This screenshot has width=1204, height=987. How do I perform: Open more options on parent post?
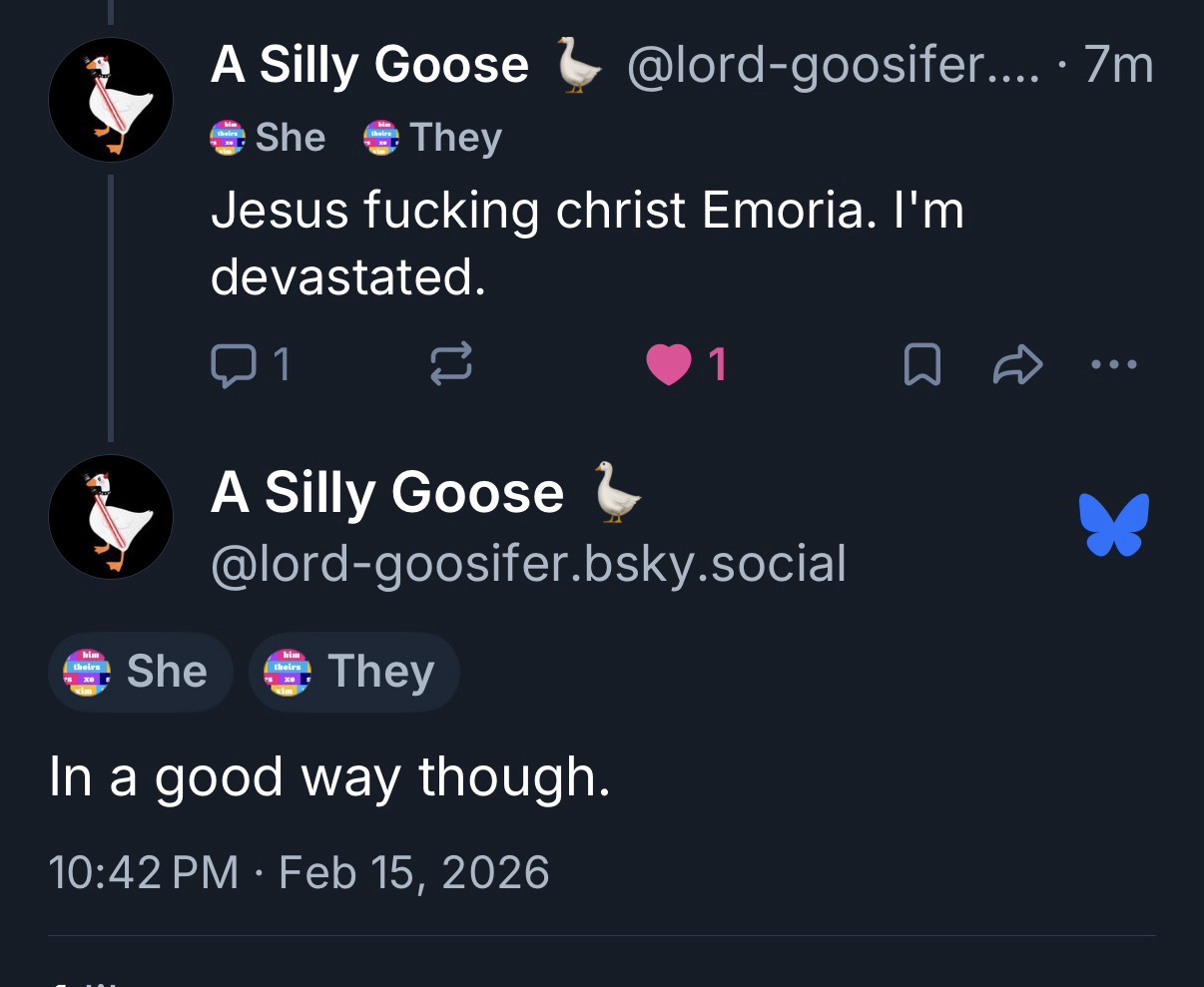pyautogui.click(x=1114, y=365)
